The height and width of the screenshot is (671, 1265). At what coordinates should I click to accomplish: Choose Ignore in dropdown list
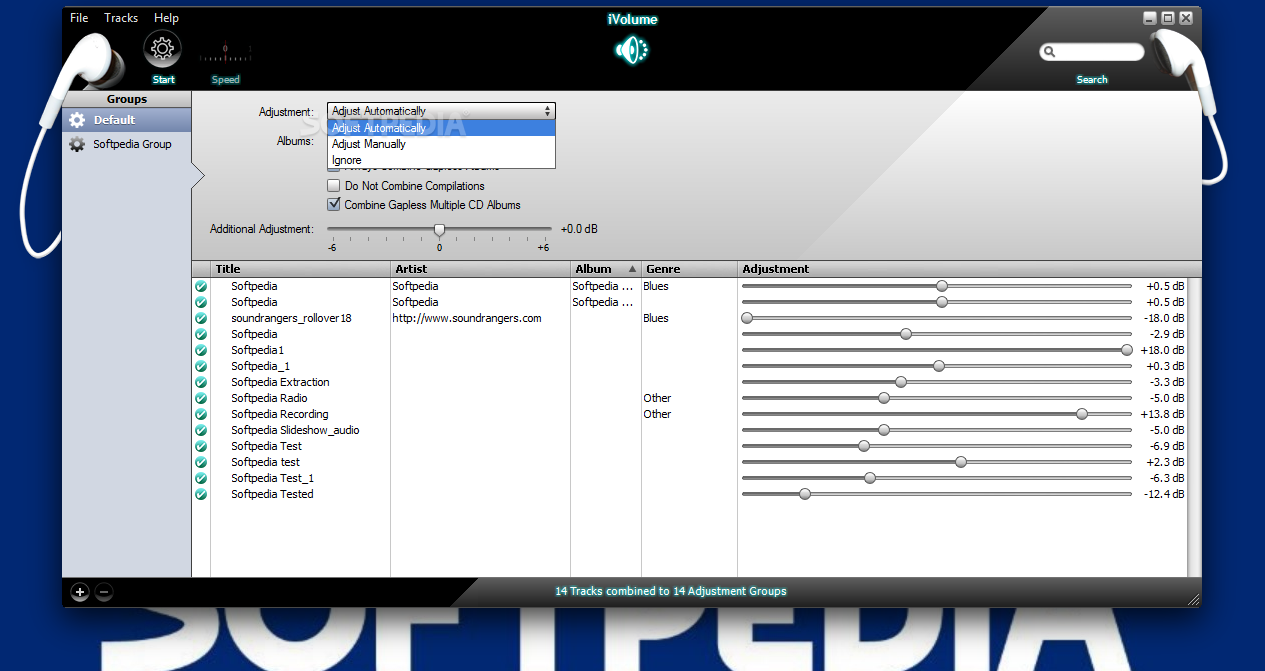(x=441, y=160)
